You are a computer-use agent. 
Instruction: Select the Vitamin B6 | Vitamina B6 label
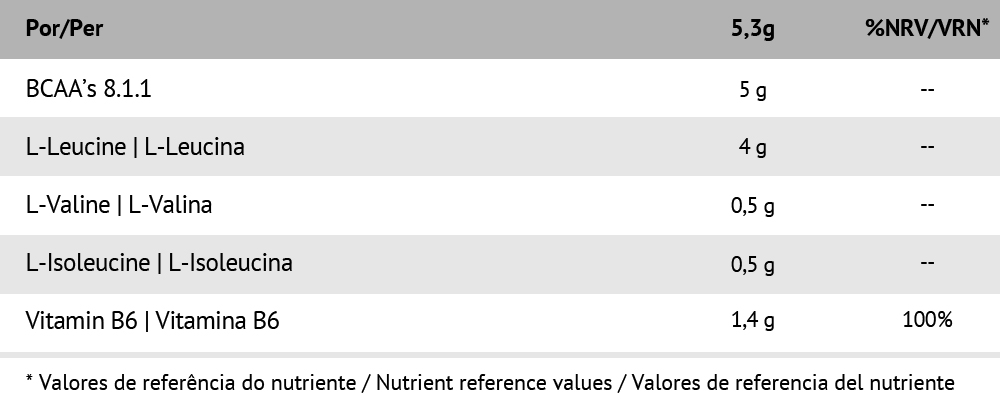pos(153,322)
